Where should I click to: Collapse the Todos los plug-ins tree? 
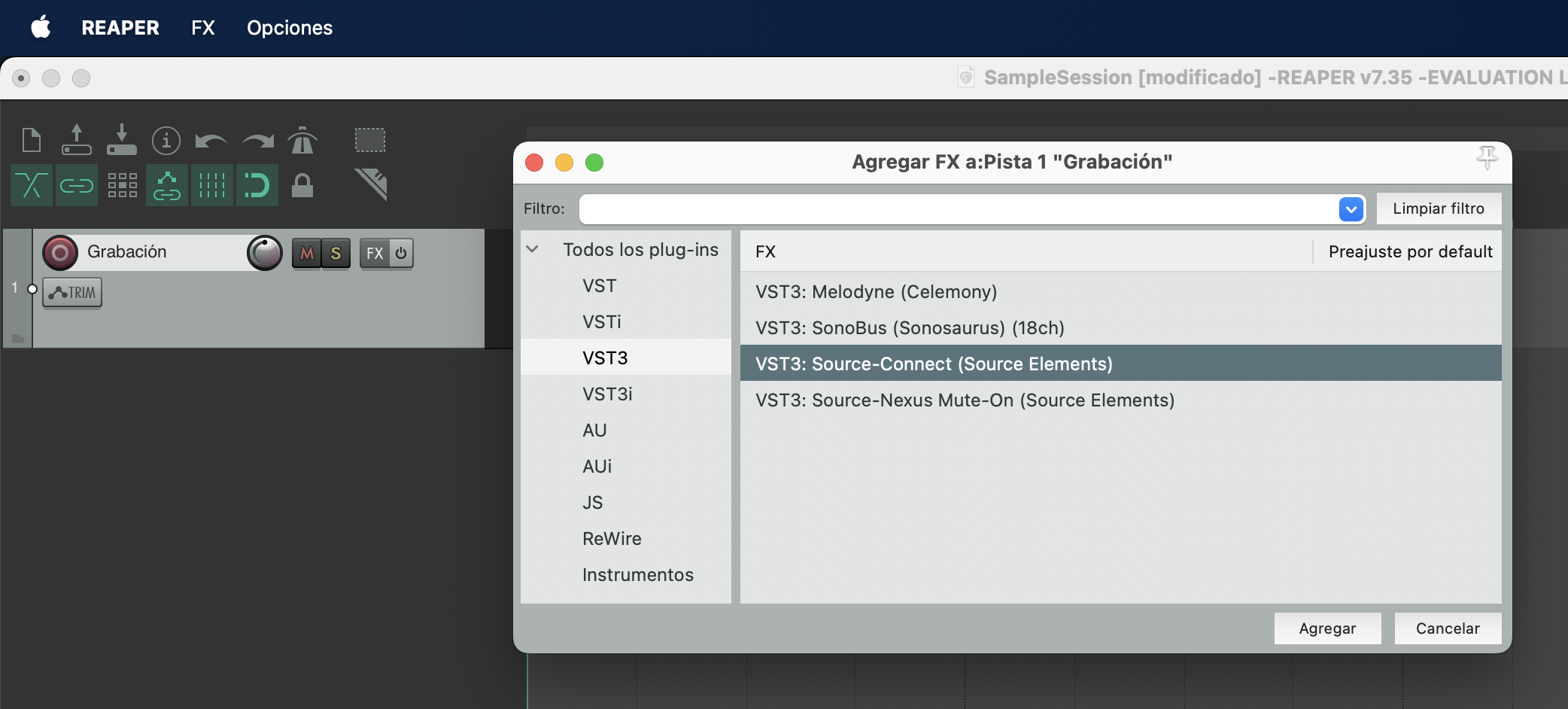533,249
